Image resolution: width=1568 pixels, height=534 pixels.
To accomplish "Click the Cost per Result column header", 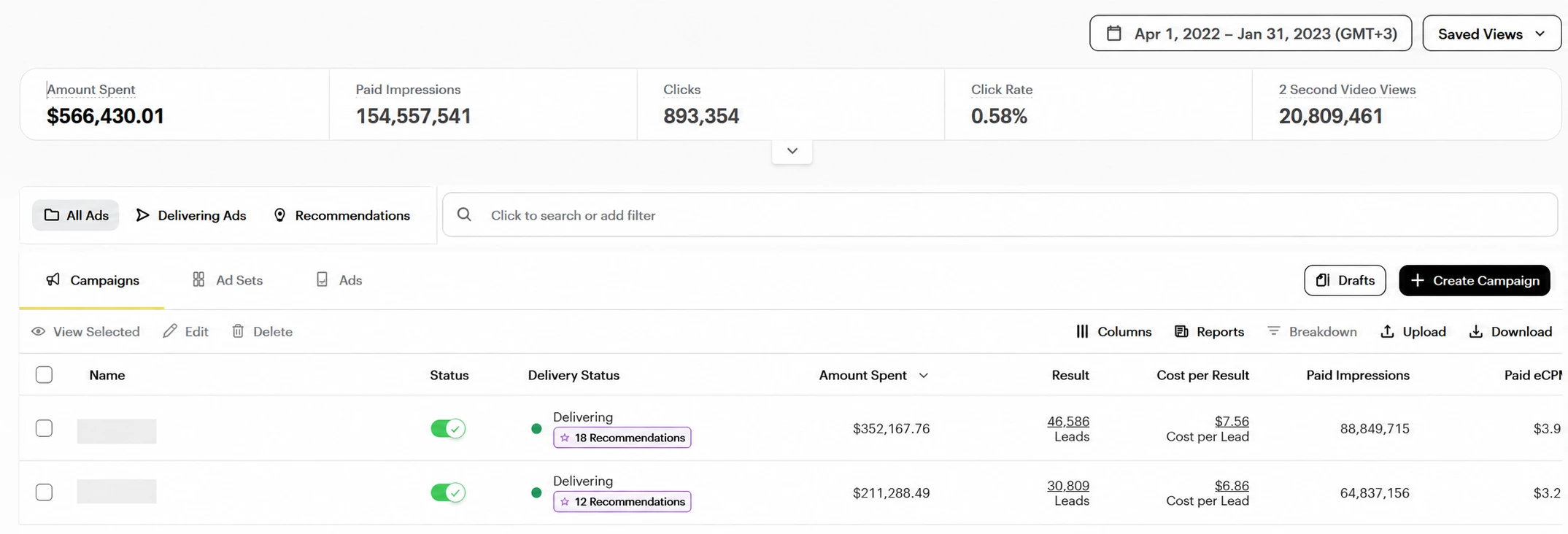I will click(1203, 375).
